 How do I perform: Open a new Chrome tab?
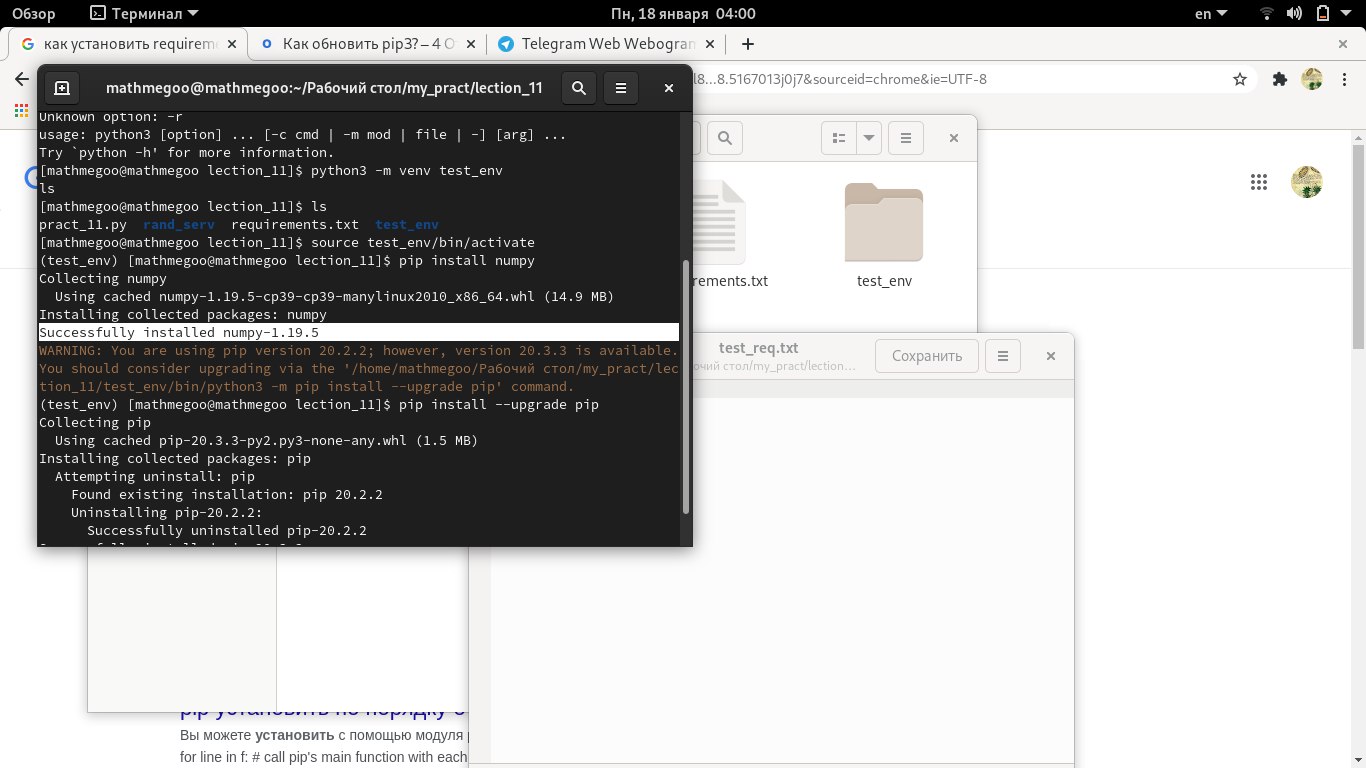[x=747, y=44]
